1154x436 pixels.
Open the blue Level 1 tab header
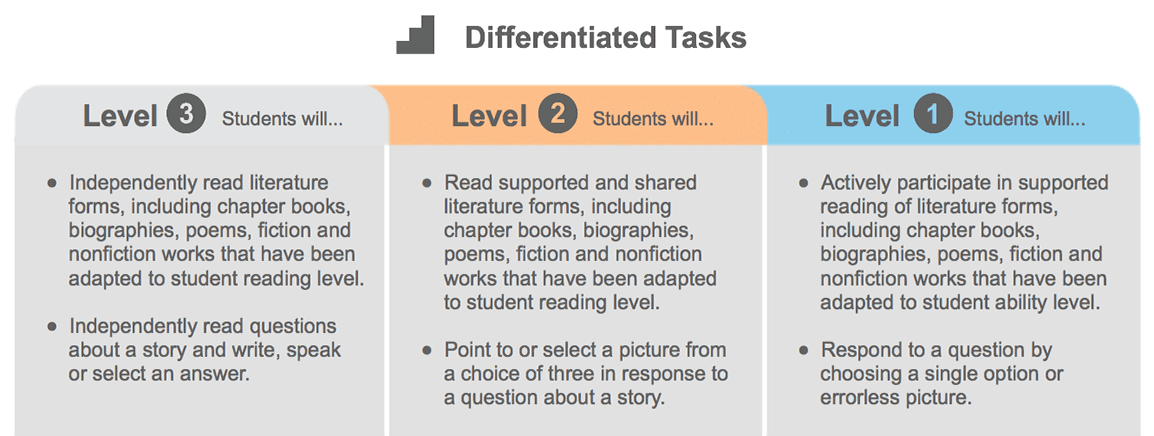click(949, 115)
